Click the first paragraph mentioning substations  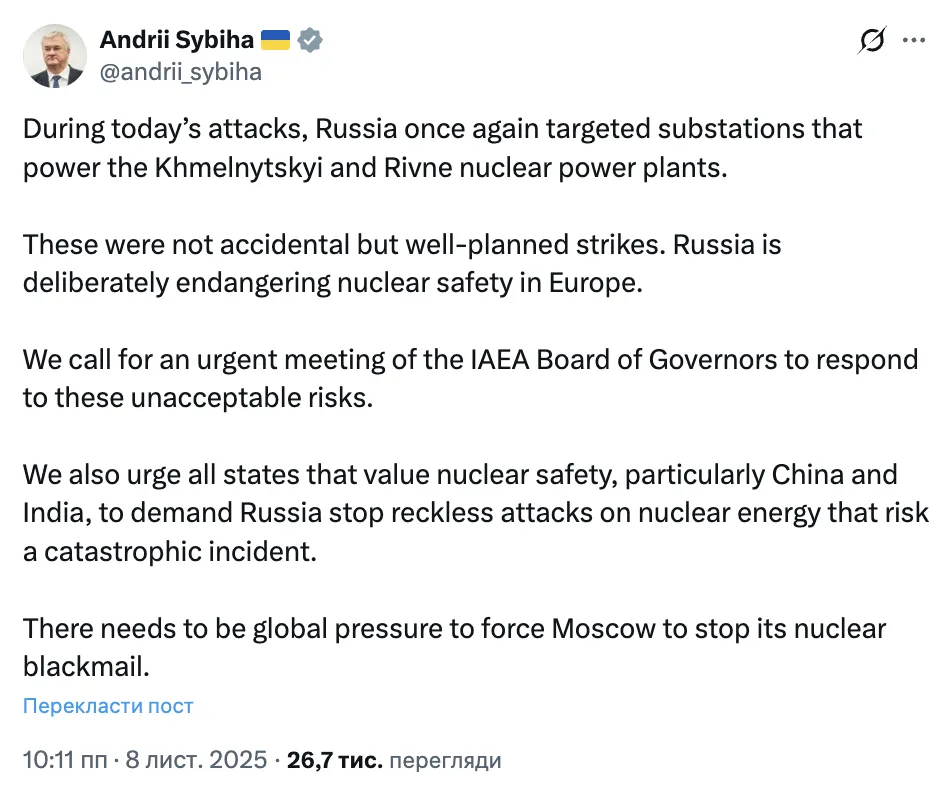pyautogui.click(x=440, y=147)
